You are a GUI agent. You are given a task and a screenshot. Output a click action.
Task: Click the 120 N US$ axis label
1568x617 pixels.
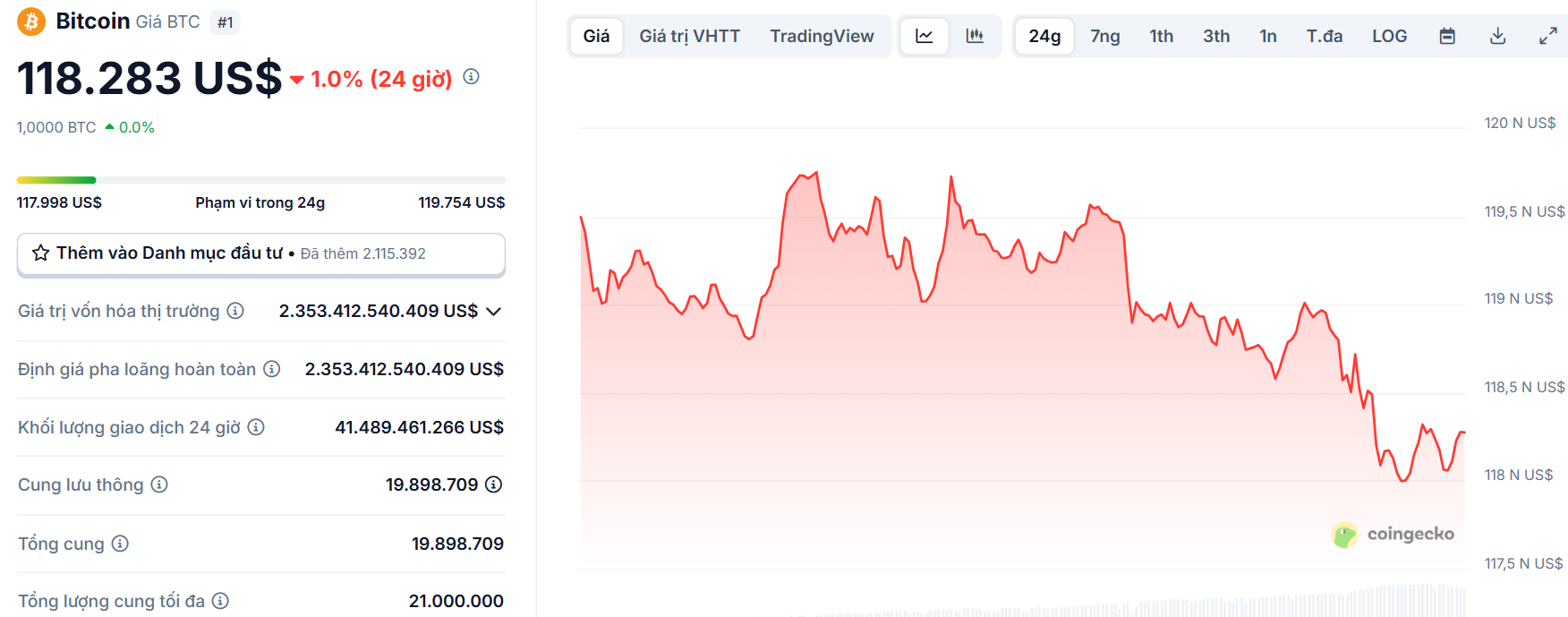(x=1520, y=123)
